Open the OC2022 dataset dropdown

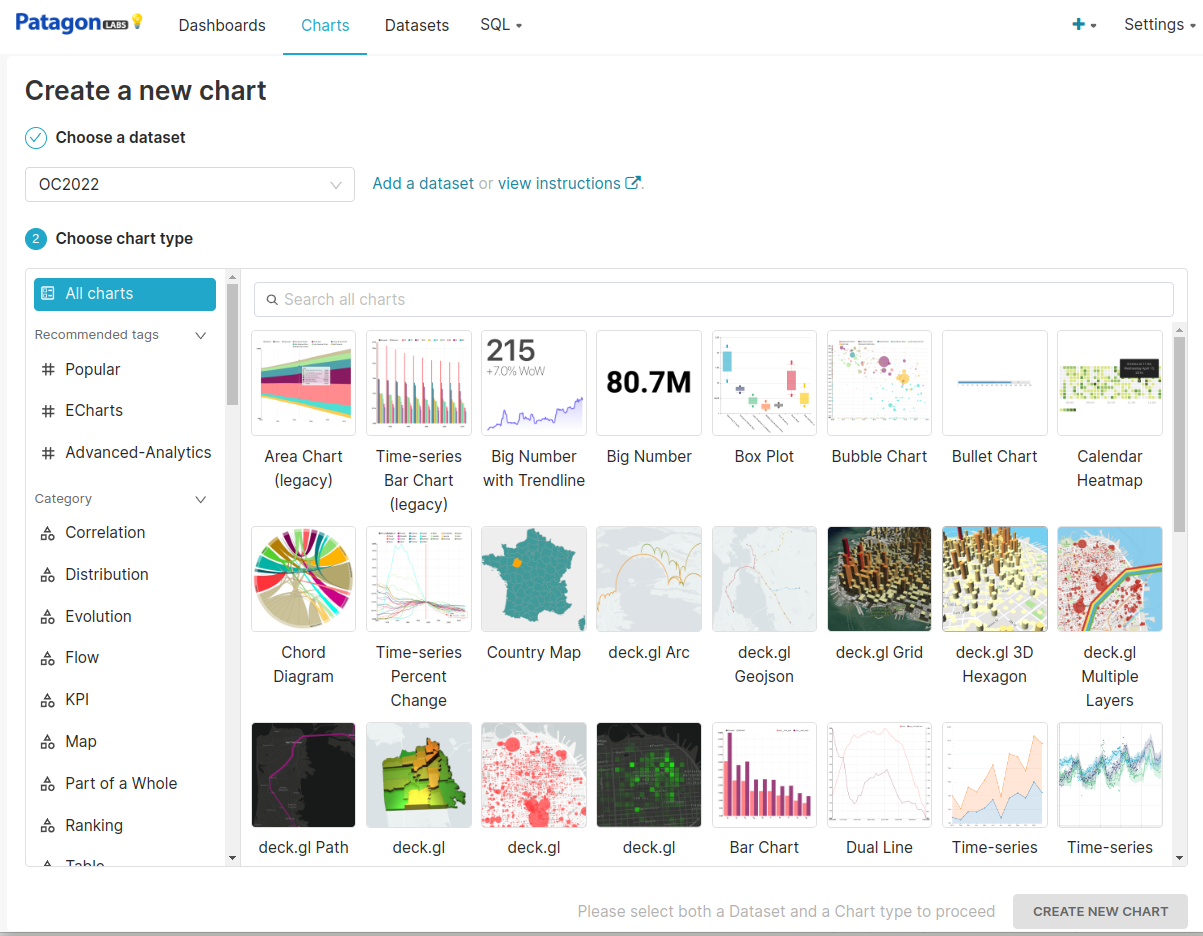pyautogui.click(x=190, y=185)
